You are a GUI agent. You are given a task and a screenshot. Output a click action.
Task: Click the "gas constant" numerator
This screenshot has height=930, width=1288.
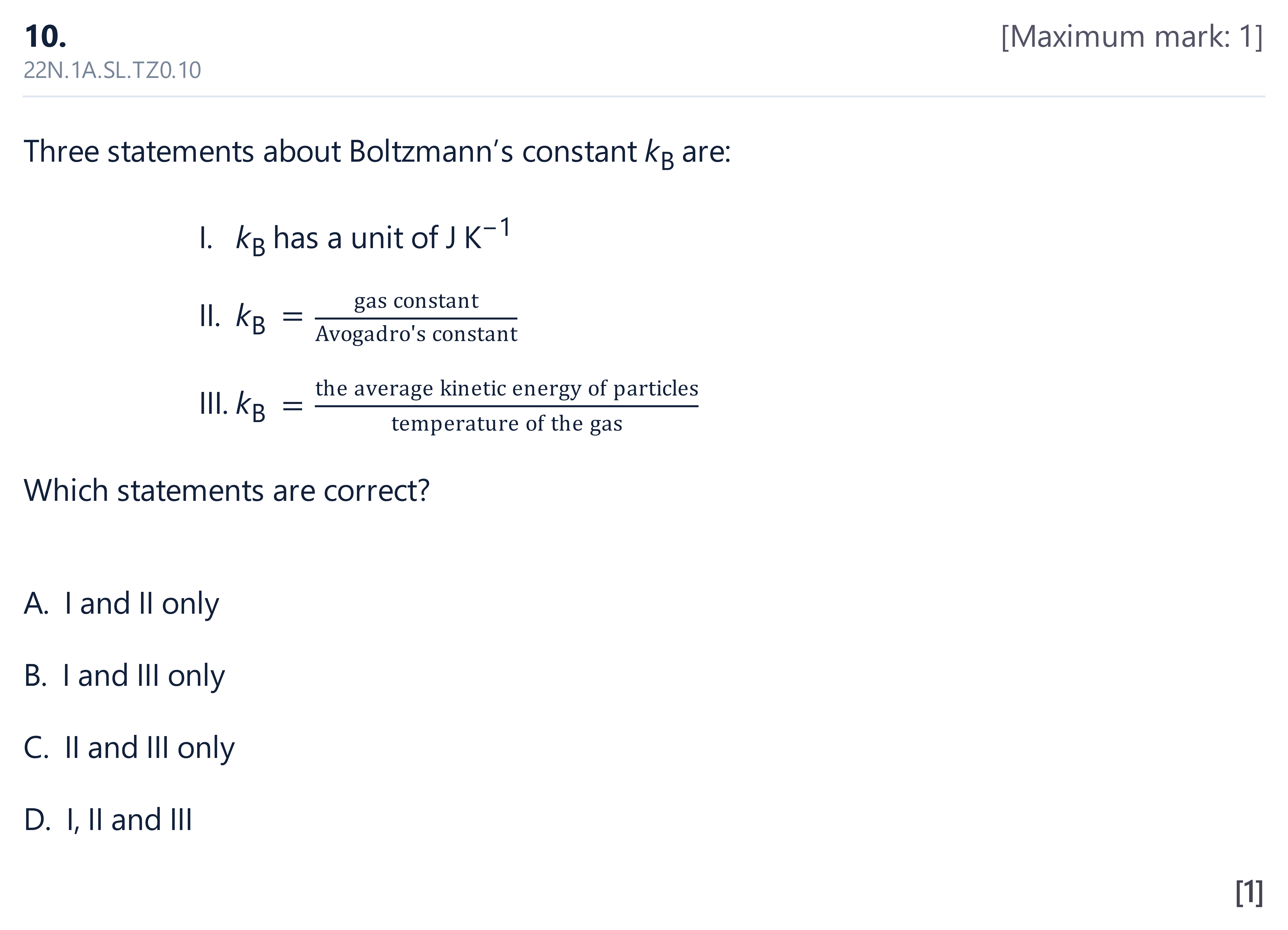tap(416, 301)
